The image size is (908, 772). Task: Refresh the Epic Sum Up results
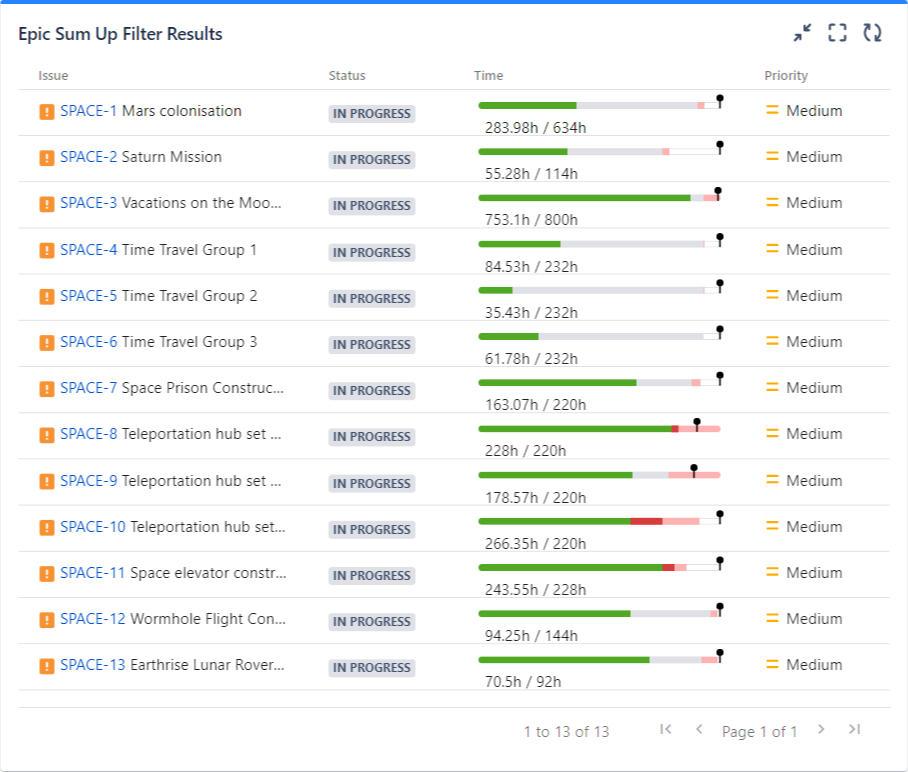pos(873,33)
